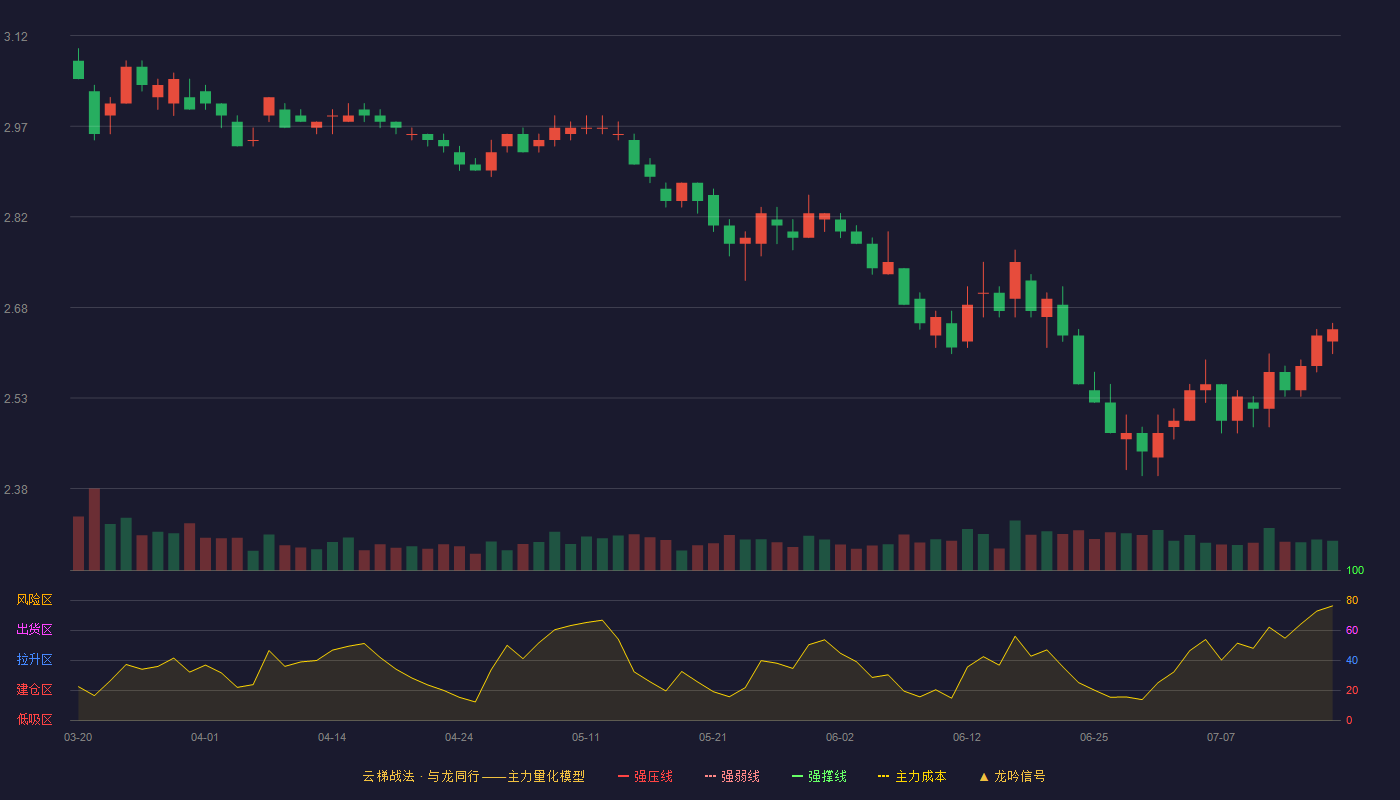Toggle the 强弱线 legend entry
1400x800 pixels.
tap(732, 776)
